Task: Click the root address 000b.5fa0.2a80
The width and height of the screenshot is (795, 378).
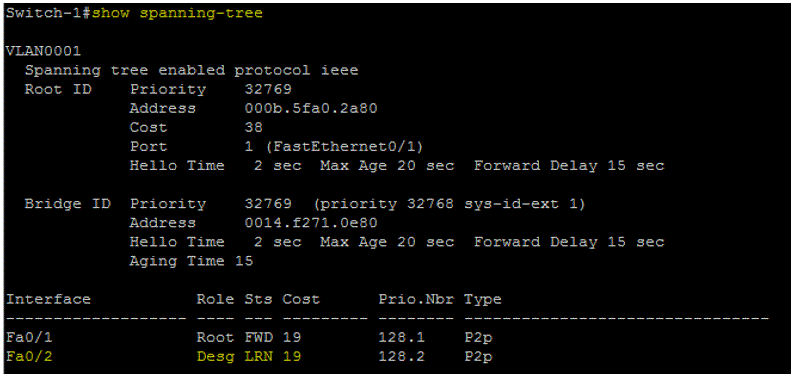Action: click(311, 108)
